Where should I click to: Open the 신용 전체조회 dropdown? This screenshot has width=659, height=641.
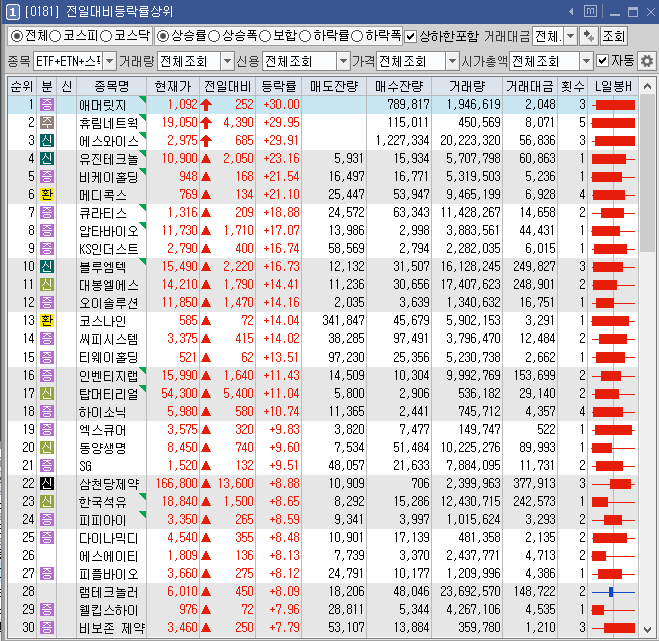point(343,61)
